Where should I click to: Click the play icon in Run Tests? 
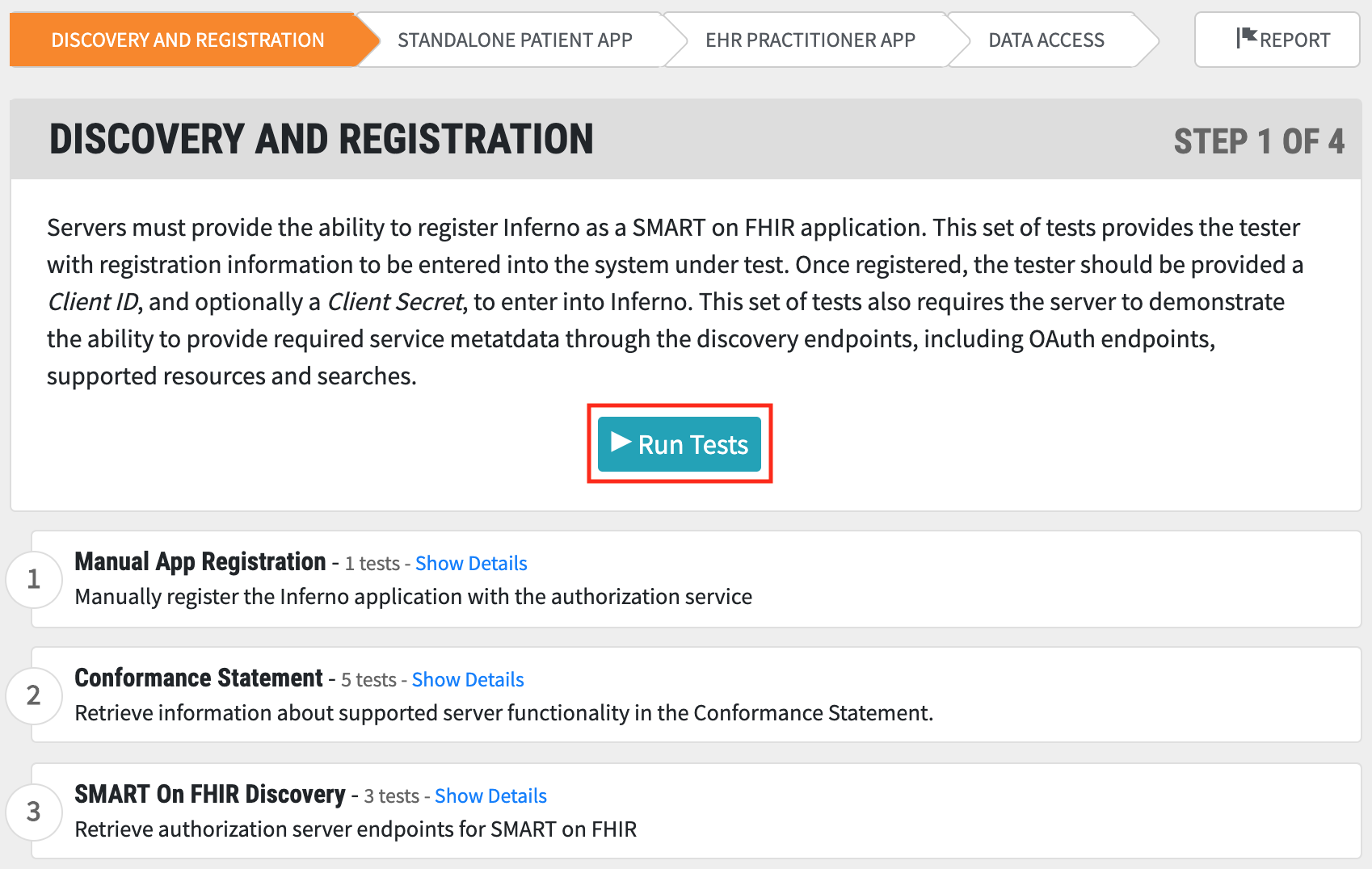[621, 442]
